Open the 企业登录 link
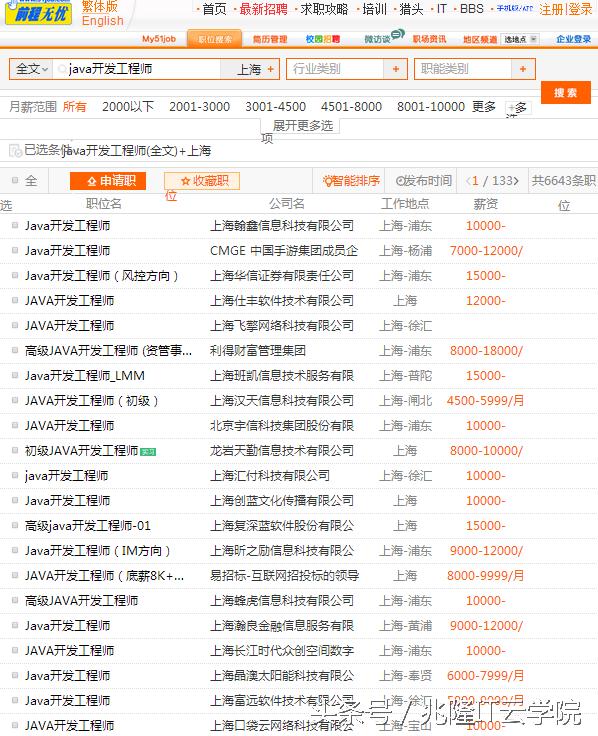 click(574, 39)
